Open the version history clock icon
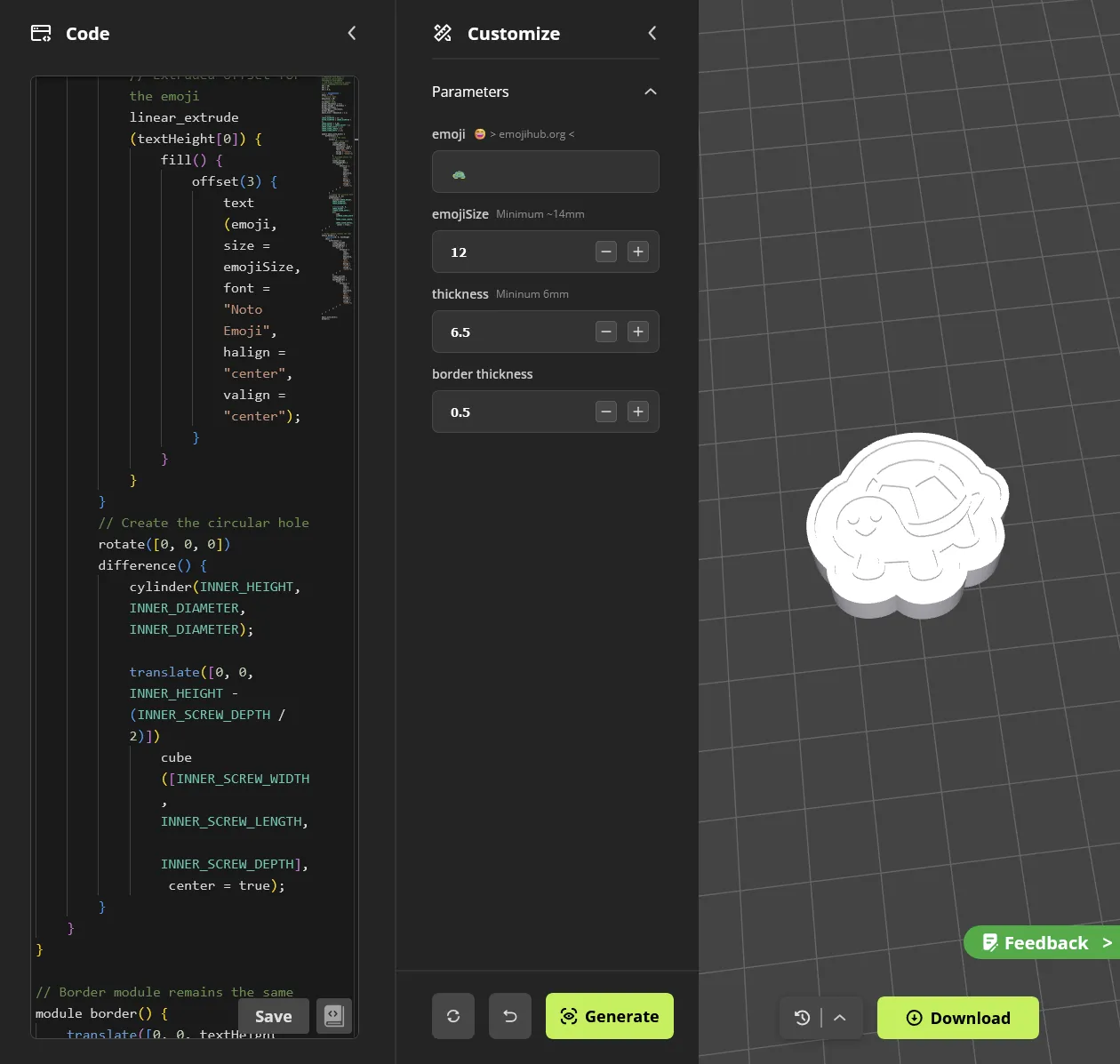This screenshot has height=1064, width=1120. point(802,1018)
